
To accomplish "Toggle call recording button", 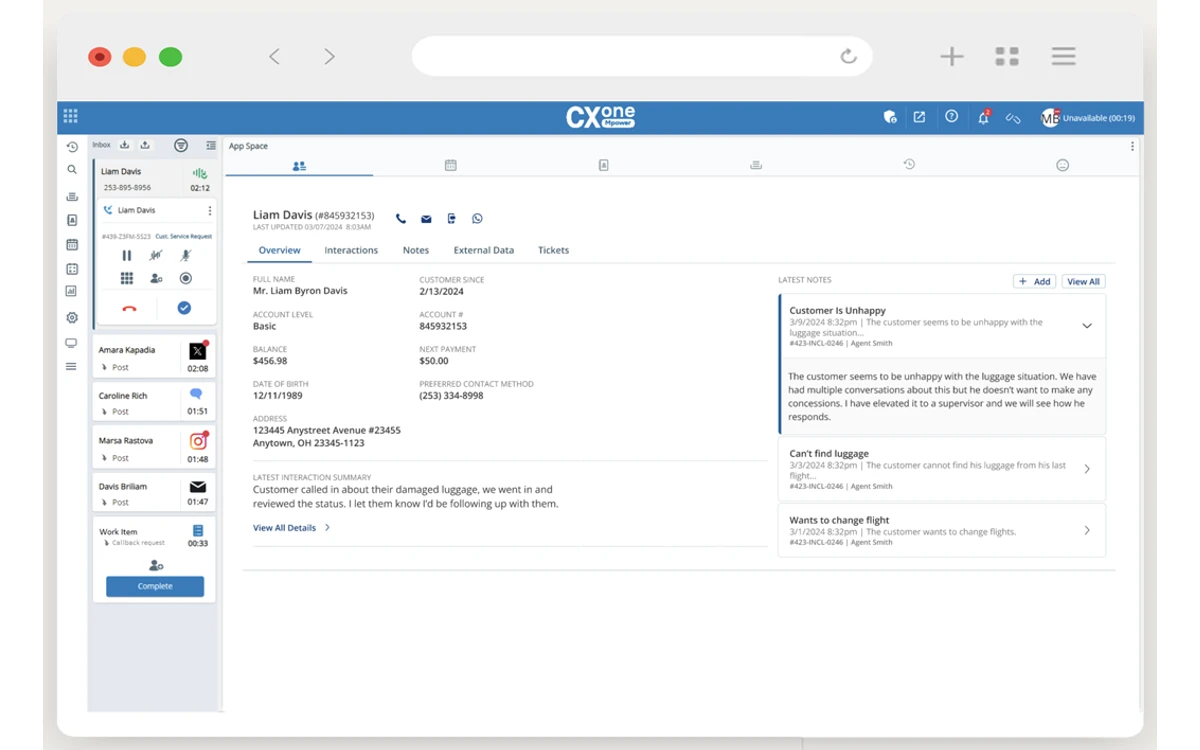I will point(185,279).
